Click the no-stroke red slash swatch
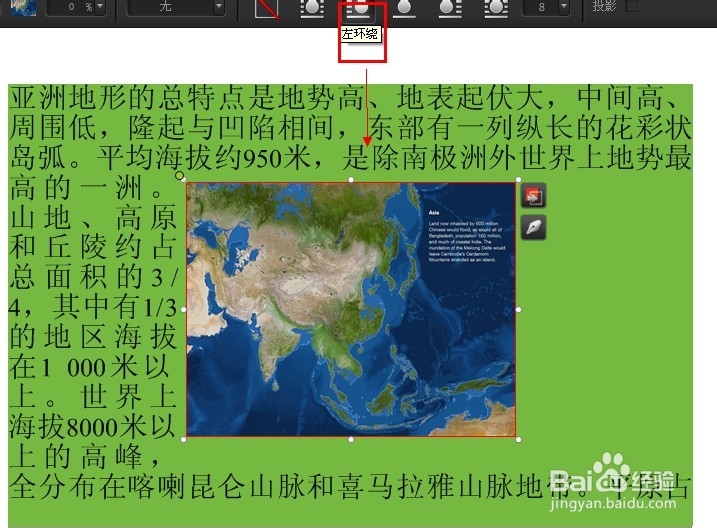Image resolution: width=717 pixels, height=528 pixels. tap(267, 8)
